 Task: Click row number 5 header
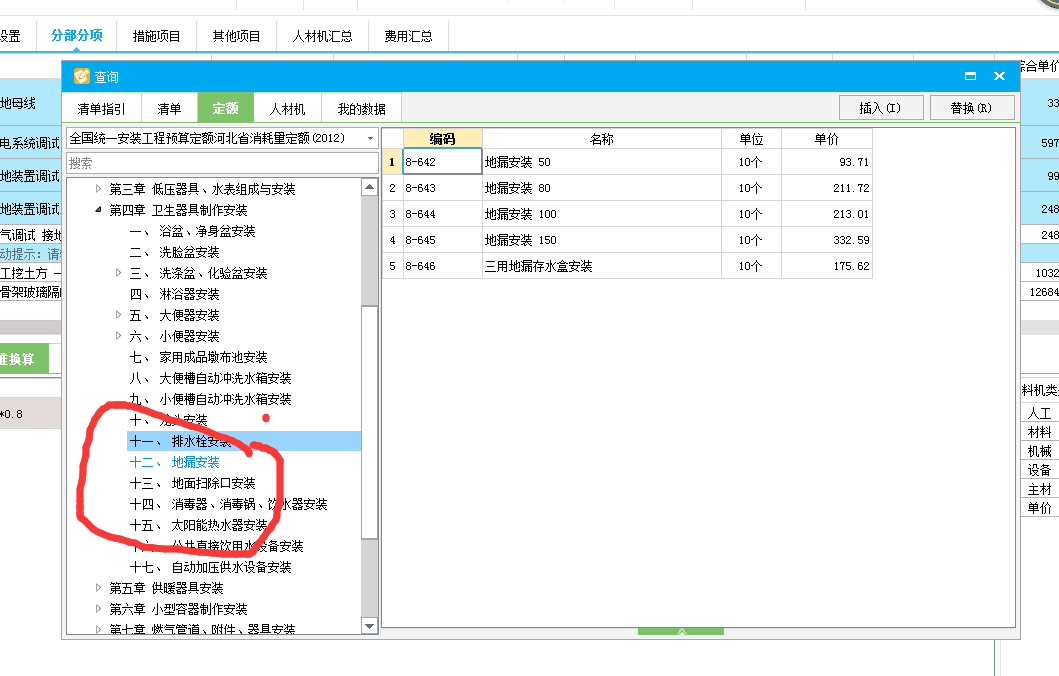[392, 266]
